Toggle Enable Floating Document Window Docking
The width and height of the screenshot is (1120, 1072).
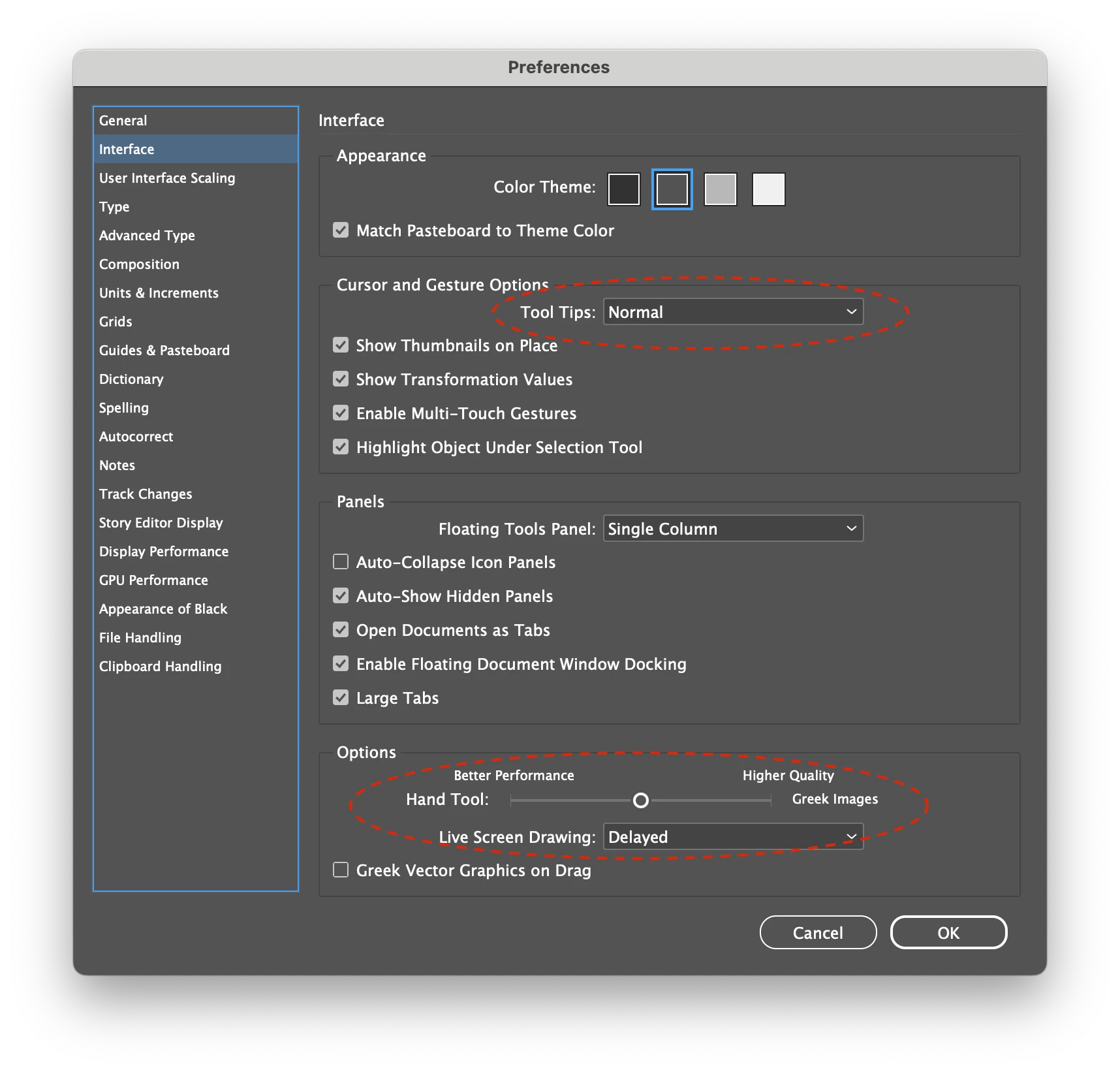[341, 663]
